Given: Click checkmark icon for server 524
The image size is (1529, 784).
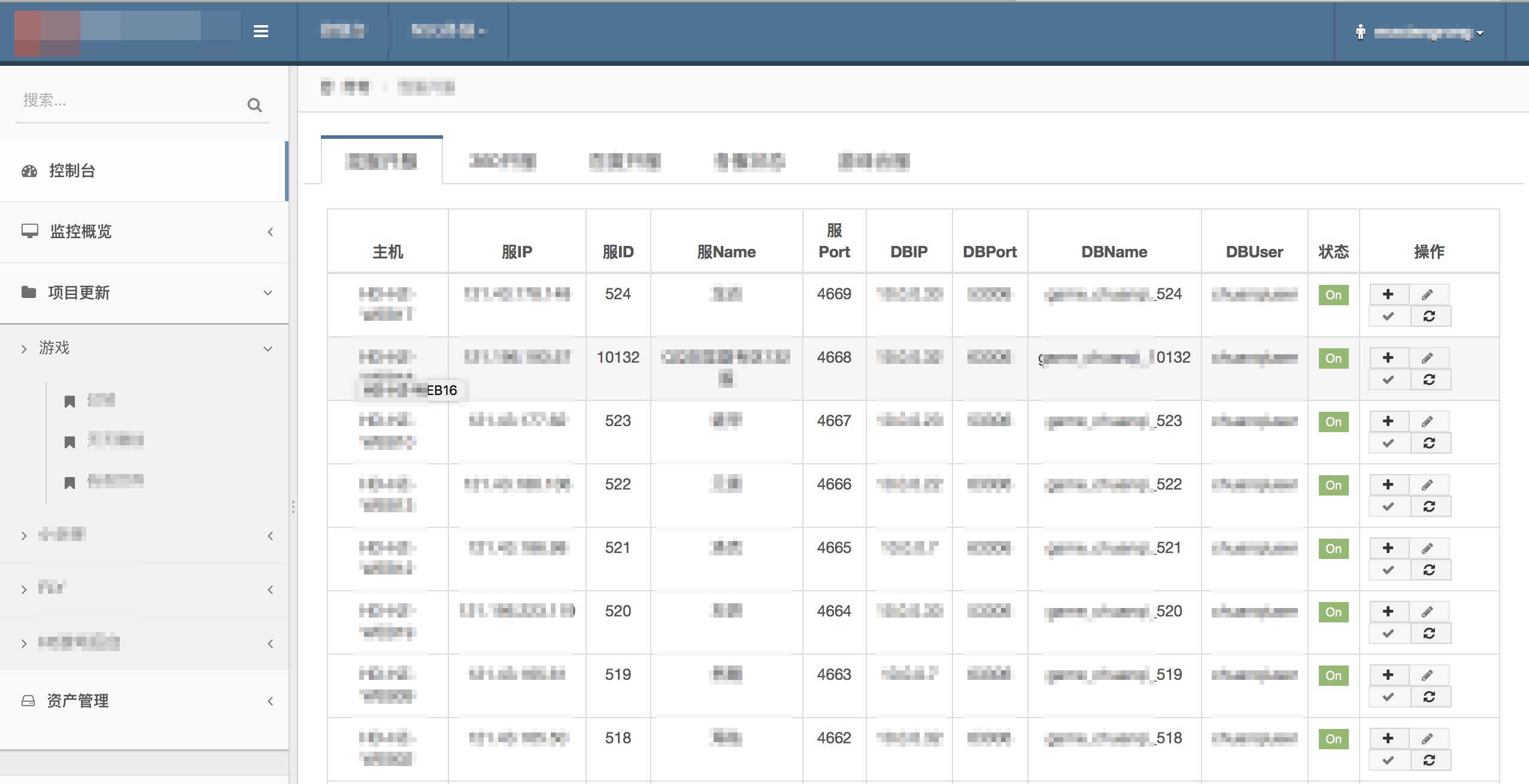Looking at the screenshot, I should coord(1388,316).
